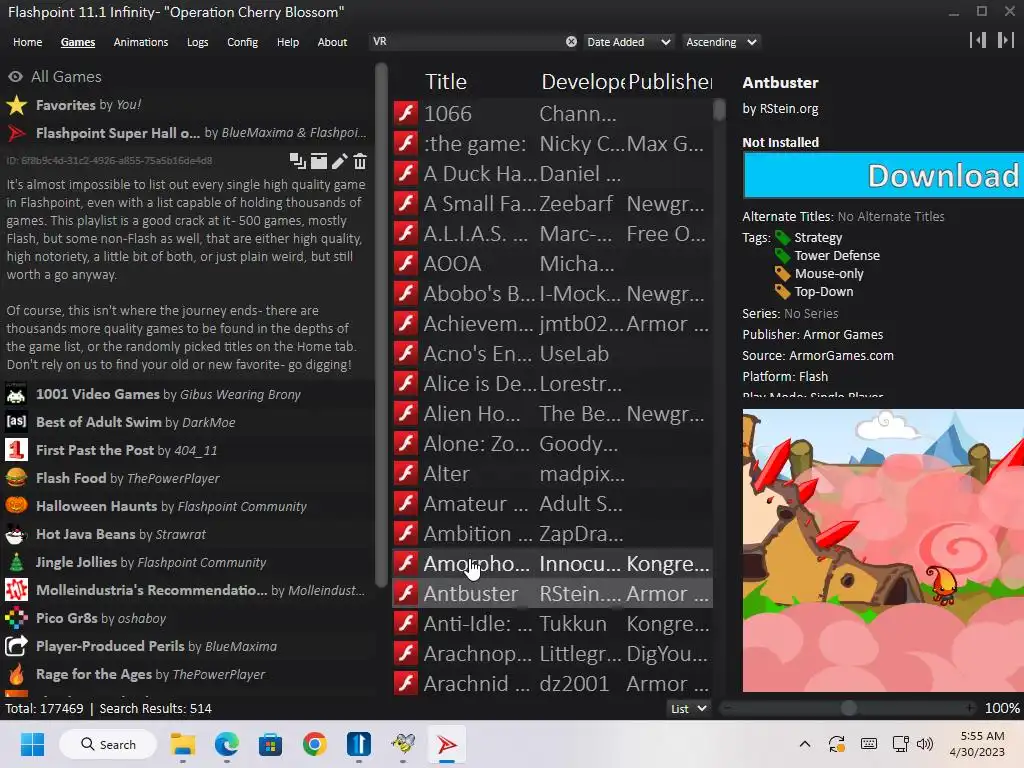This screenshot has height=768, width=1024.
Task: Adjust the thumbnail zoom scale slider
Action: pos(848,708)
